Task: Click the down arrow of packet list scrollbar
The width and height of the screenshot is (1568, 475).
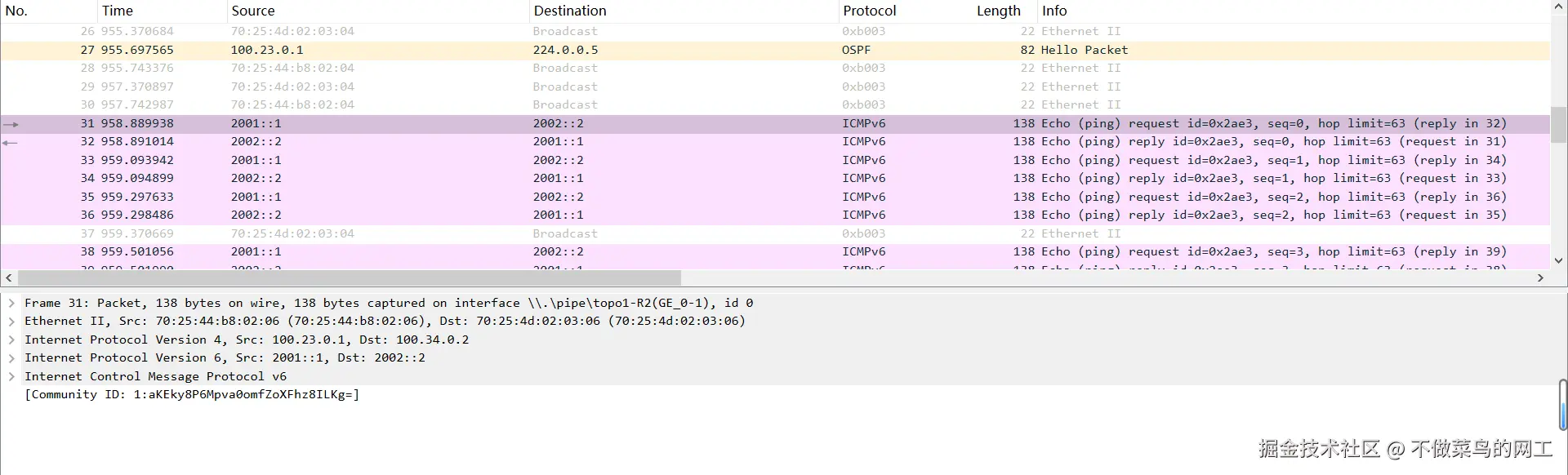Action: (1558, 260)
